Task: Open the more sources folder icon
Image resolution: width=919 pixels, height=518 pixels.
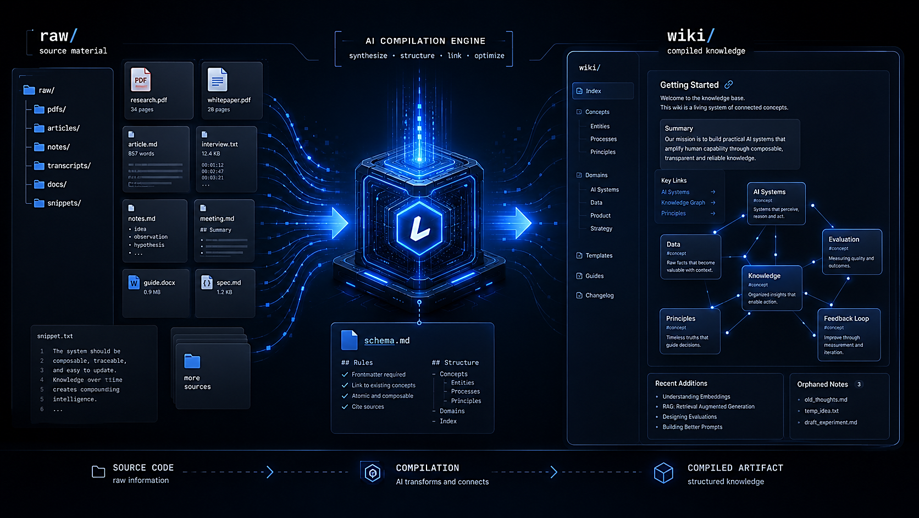Action: click(192, 361)
